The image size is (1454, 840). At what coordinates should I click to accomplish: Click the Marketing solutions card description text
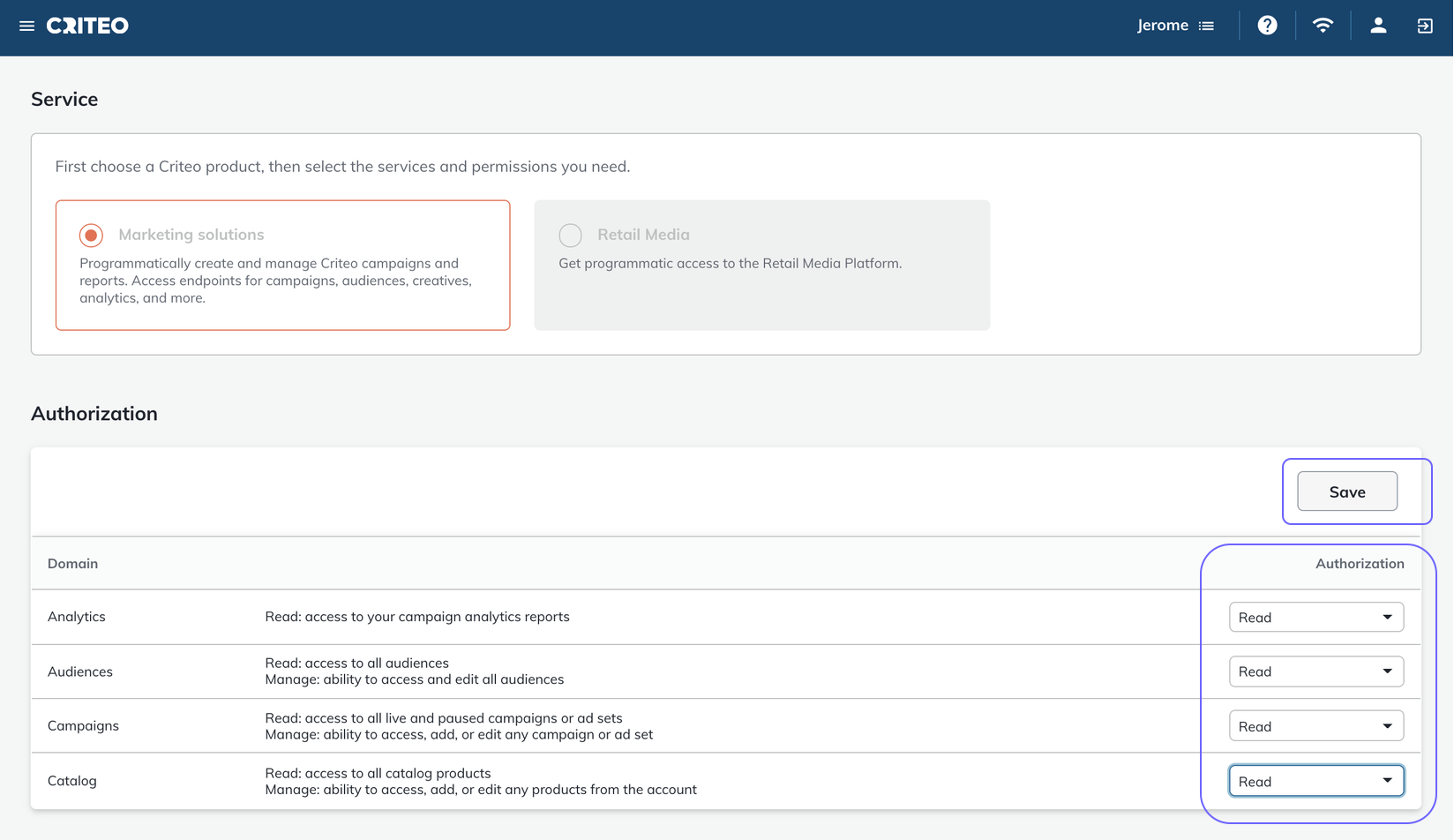coord(275,281)
